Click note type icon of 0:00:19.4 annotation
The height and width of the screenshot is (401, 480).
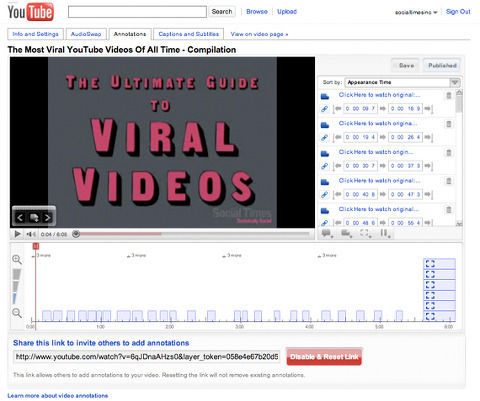pos(325,125)
